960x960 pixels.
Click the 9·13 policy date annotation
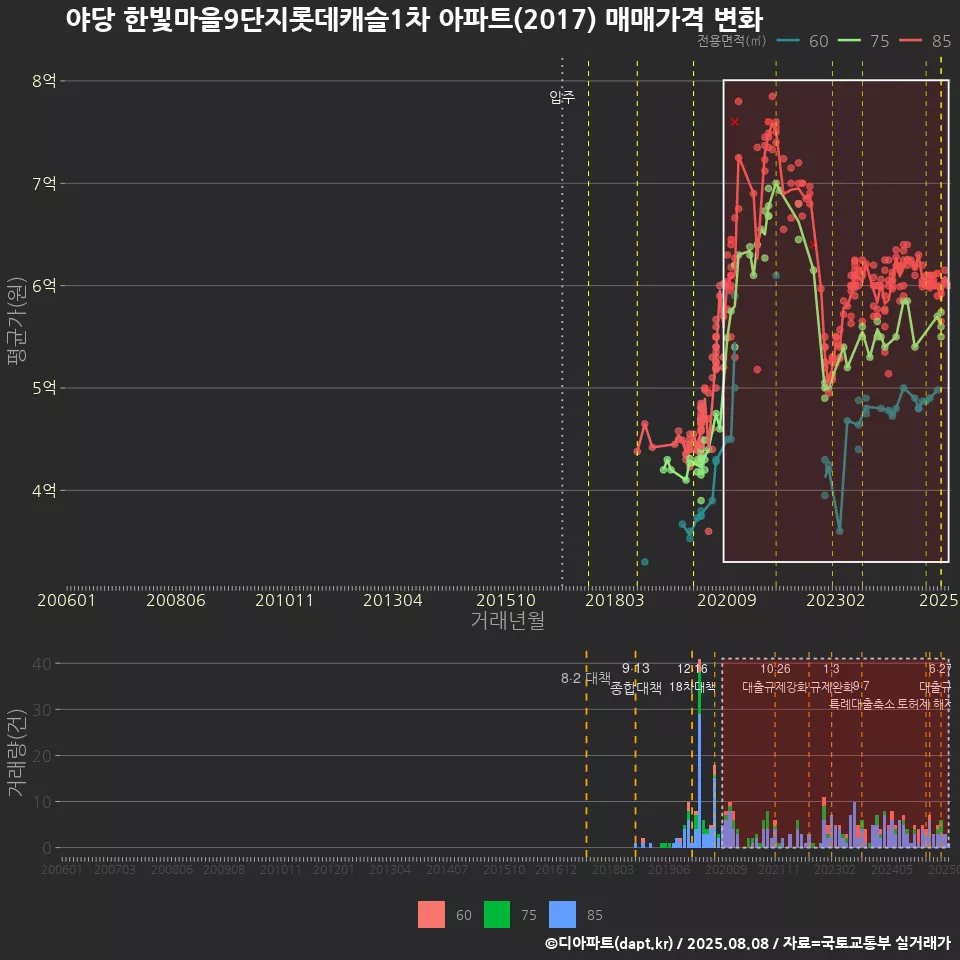pos(636,669)
